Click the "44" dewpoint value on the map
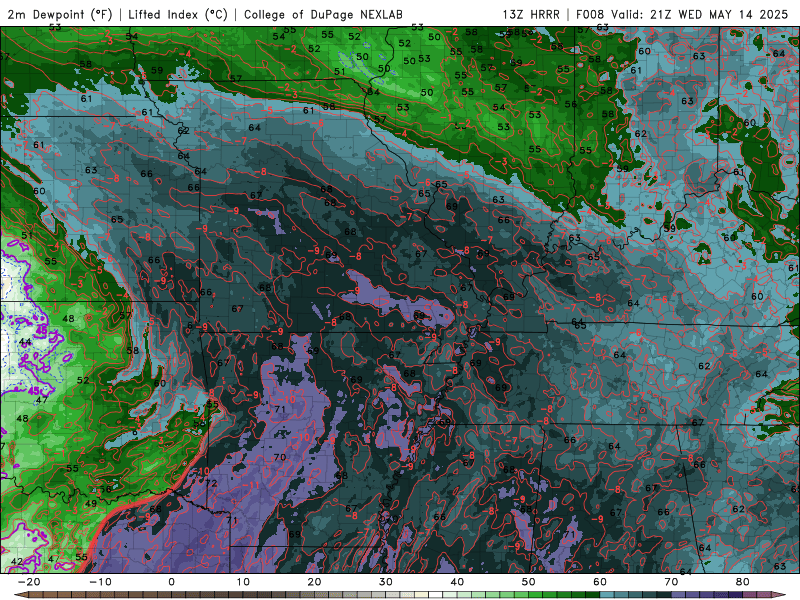800x600 pixels. [x=24, y=342]
